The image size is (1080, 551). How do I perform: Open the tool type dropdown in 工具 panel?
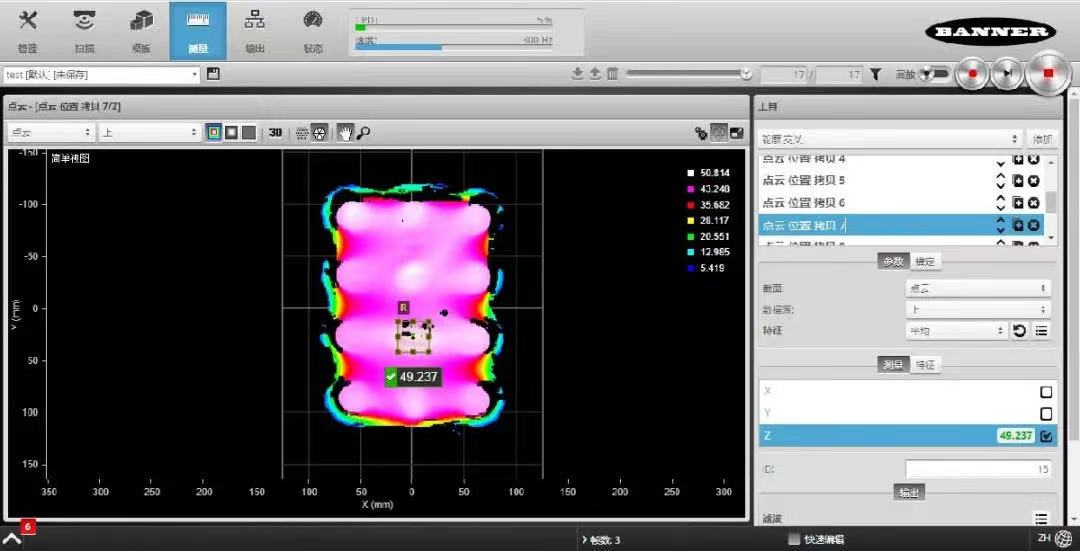click(889, 138)
